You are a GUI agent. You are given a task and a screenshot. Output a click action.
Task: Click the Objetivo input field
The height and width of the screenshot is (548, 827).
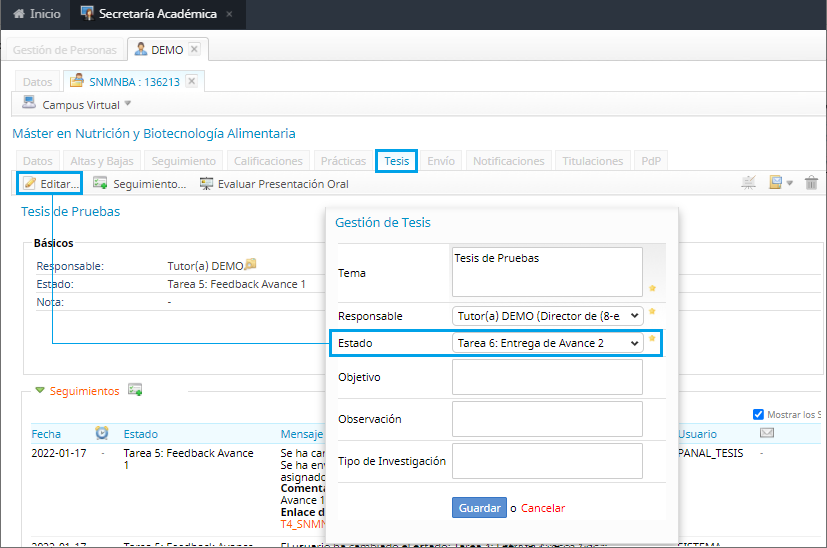pyautogui.click(x=547, y=377)
